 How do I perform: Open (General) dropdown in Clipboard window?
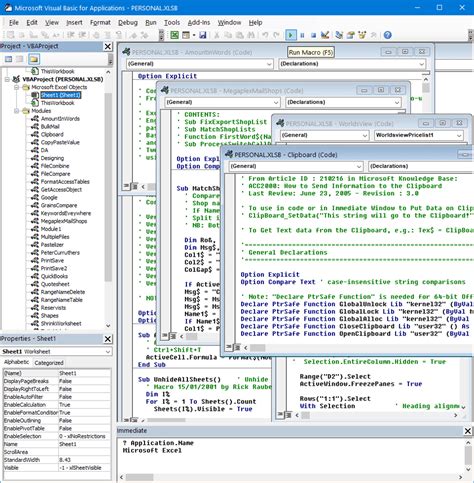click(359, 166)
